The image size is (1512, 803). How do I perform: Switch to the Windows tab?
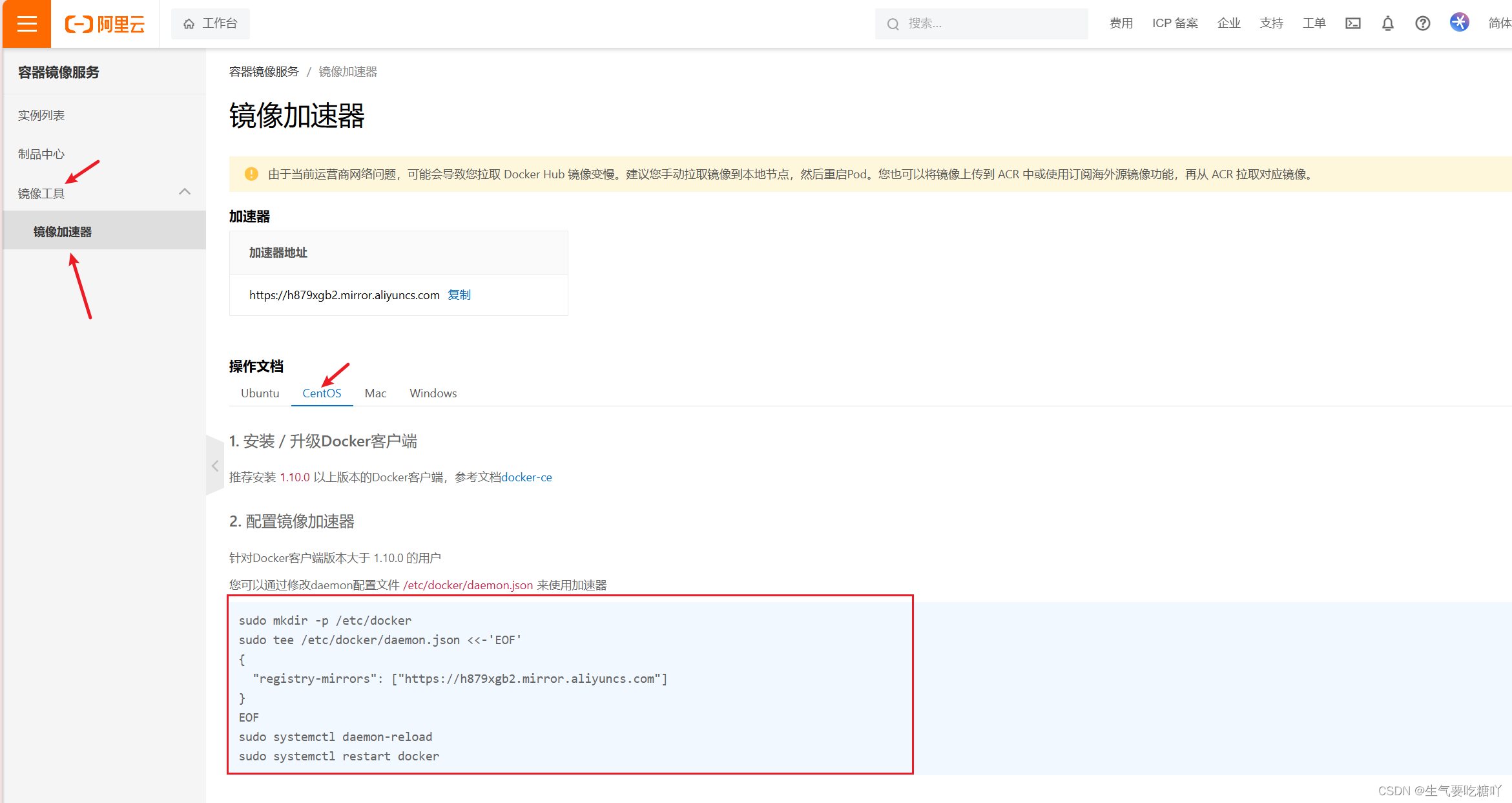(x=433, y=393)
